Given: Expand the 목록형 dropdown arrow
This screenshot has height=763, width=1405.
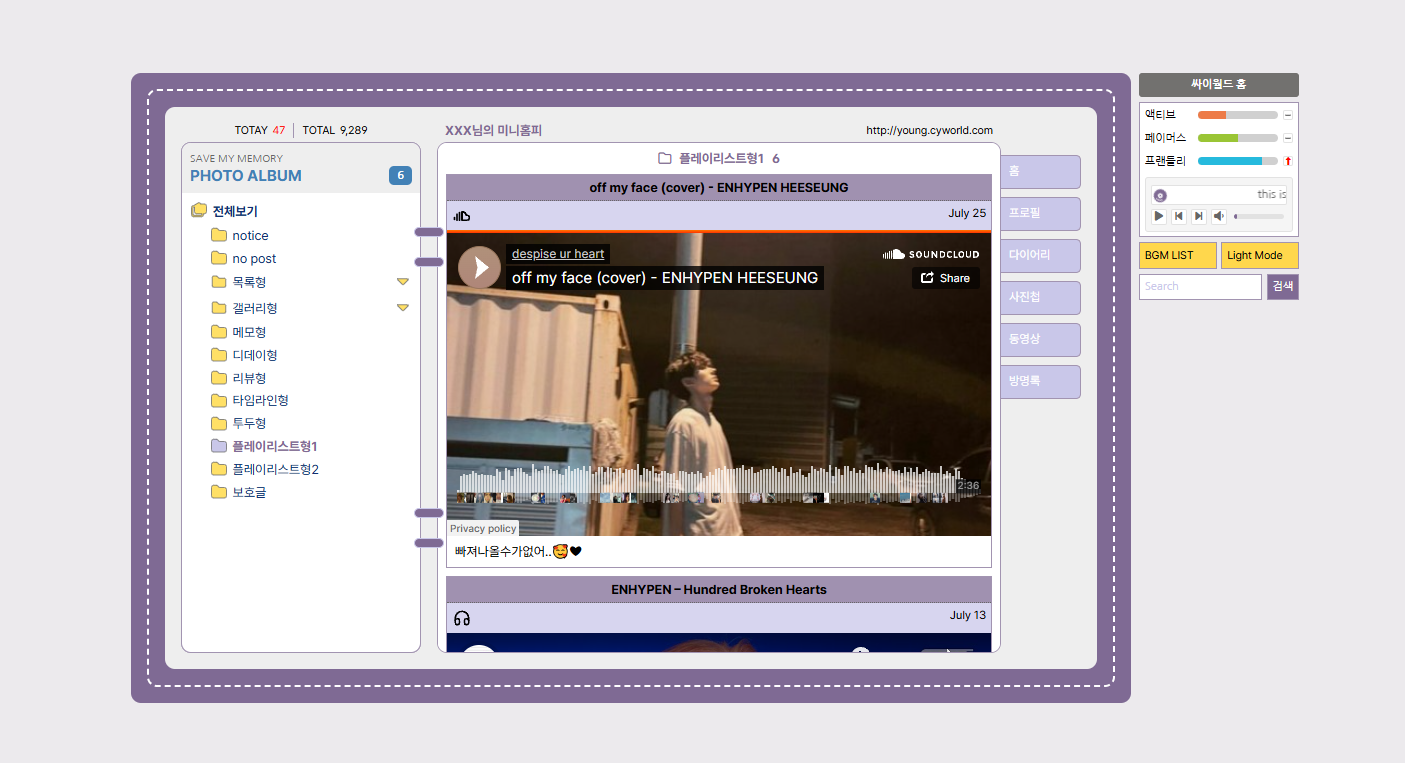Looking at the screenshot, I should (x=403, y=282).
